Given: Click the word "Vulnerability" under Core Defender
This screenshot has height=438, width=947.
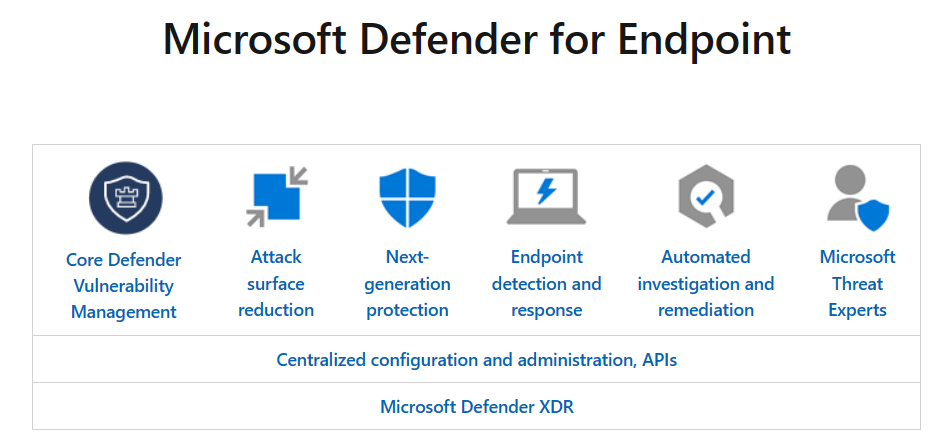Looking at the screenshot, I should click(x=124, y=286).
